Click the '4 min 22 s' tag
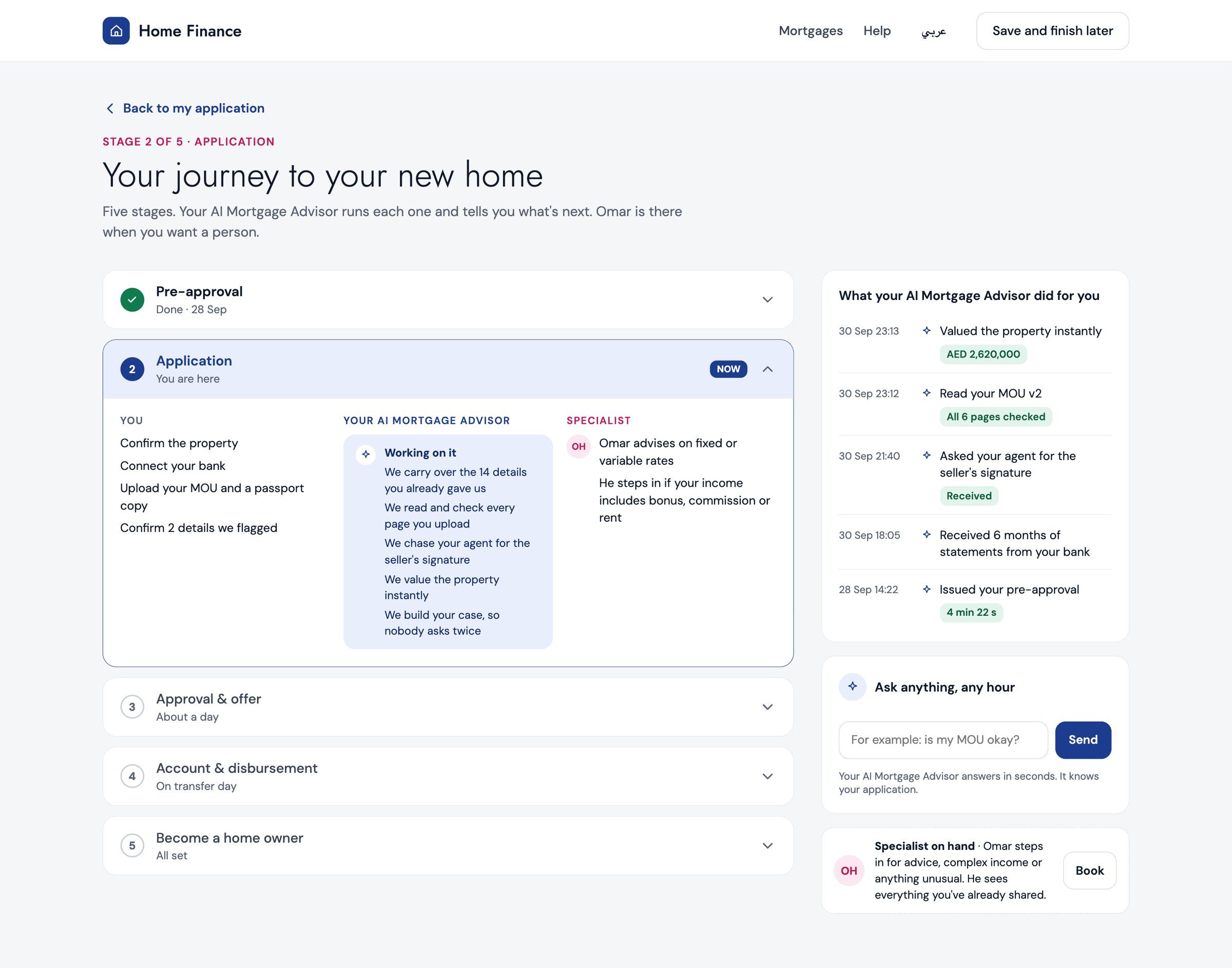This screenshot has width=1232, height=968. click(x=971, y=612)
